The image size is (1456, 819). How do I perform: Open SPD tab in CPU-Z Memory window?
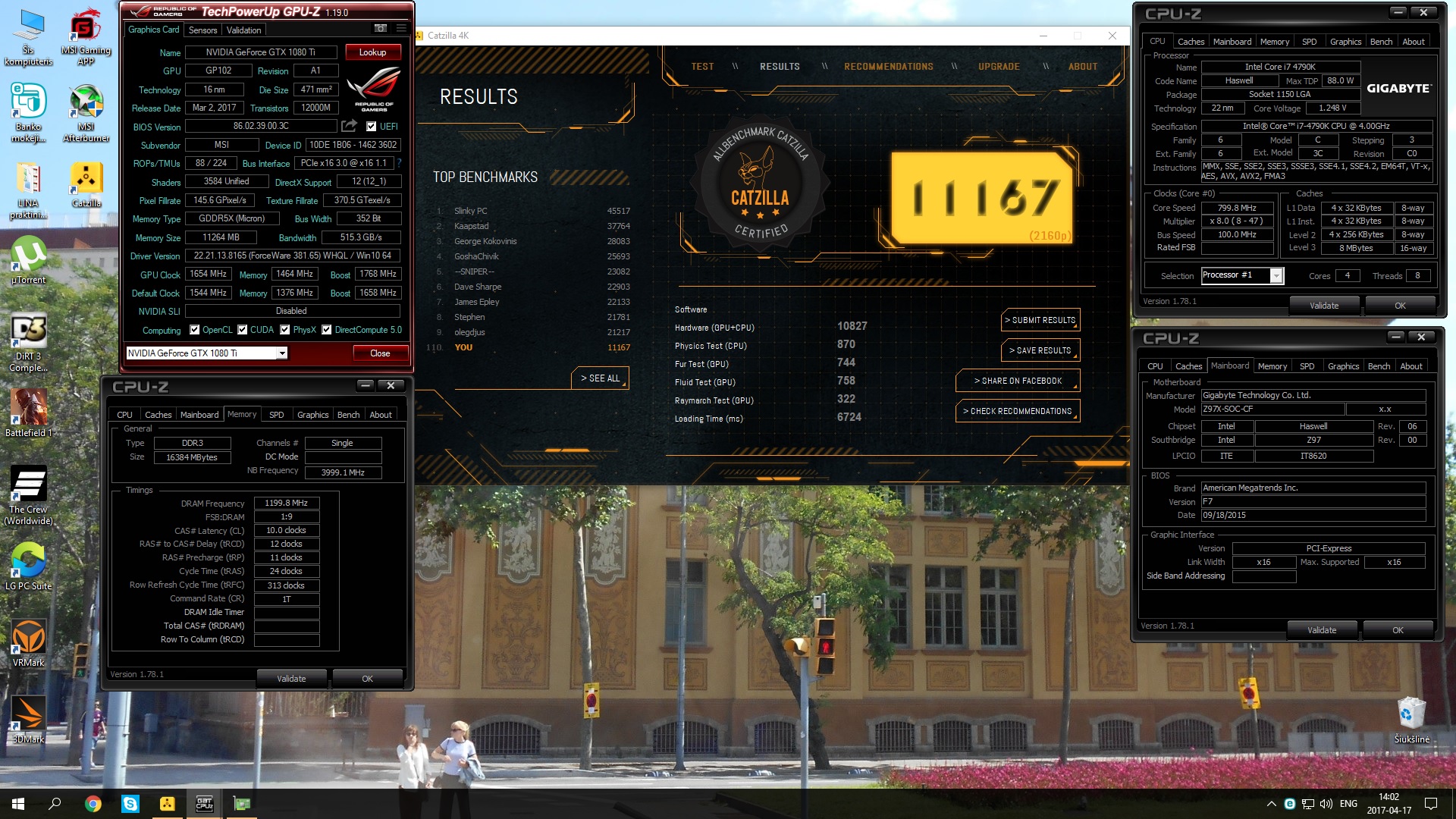coord(277,415)
